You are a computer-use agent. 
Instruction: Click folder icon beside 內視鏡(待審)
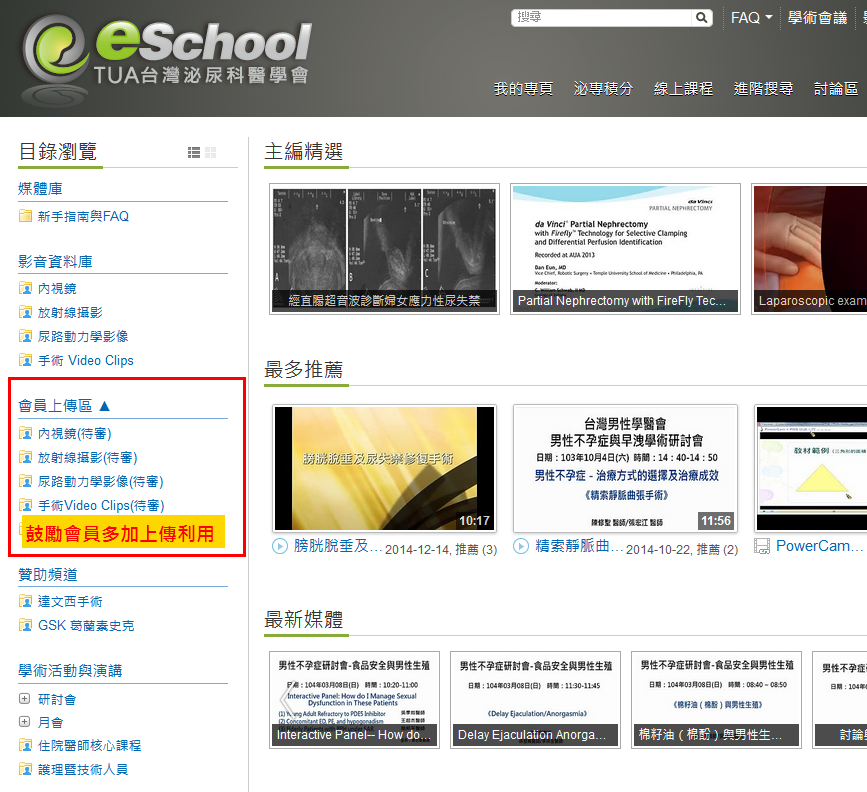pos(25,433)
